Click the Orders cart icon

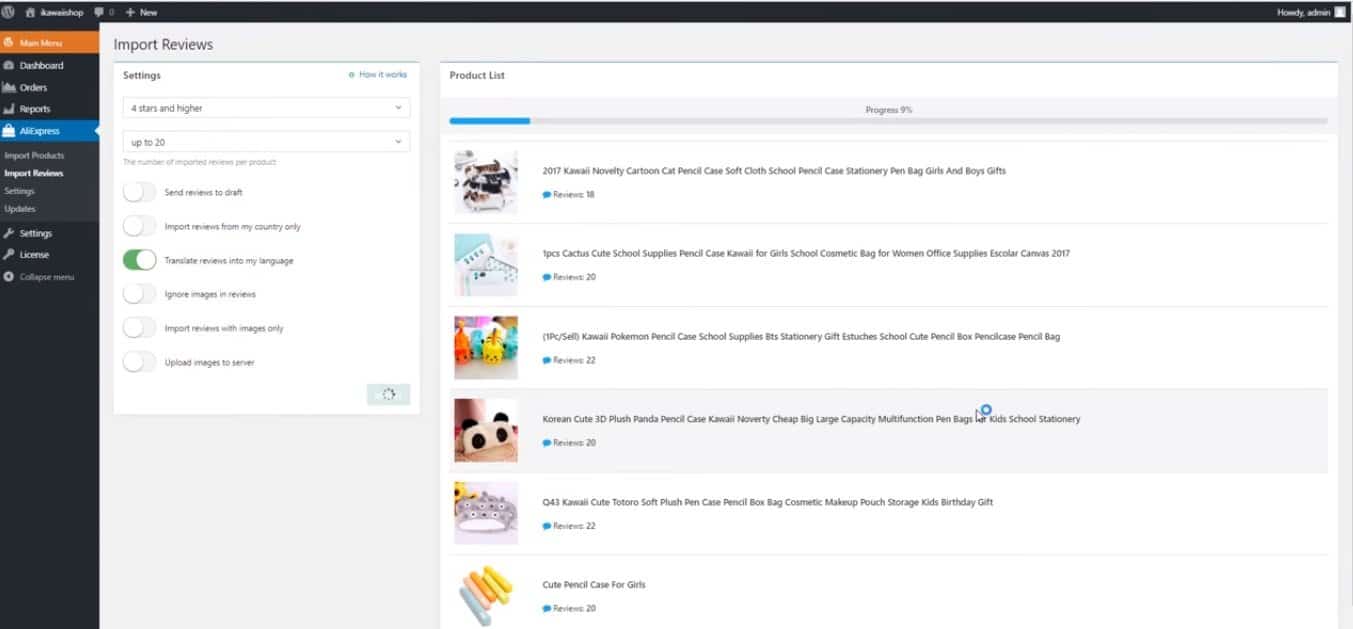(x=9, y=87)
